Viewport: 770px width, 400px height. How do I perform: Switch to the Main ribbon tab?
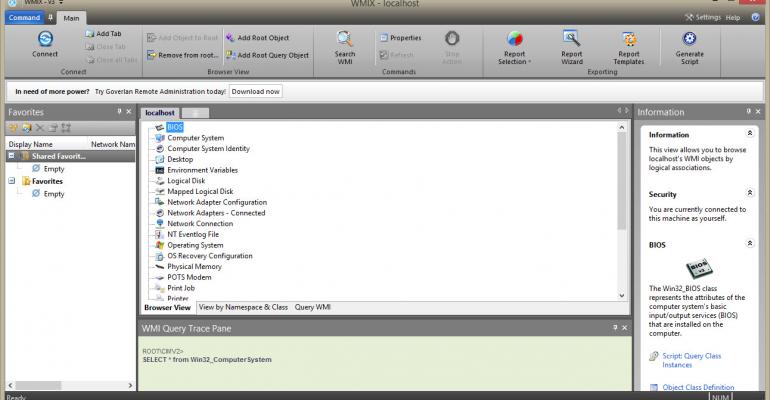[x=71, y=18]
